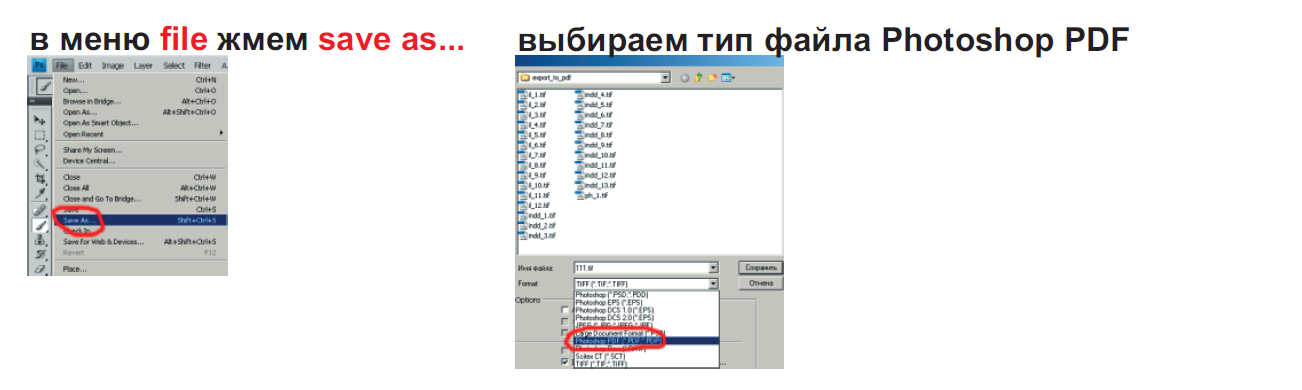1302x390 pixels.
Task: Select file indd_1.tif in list
Action: [537, 215]
